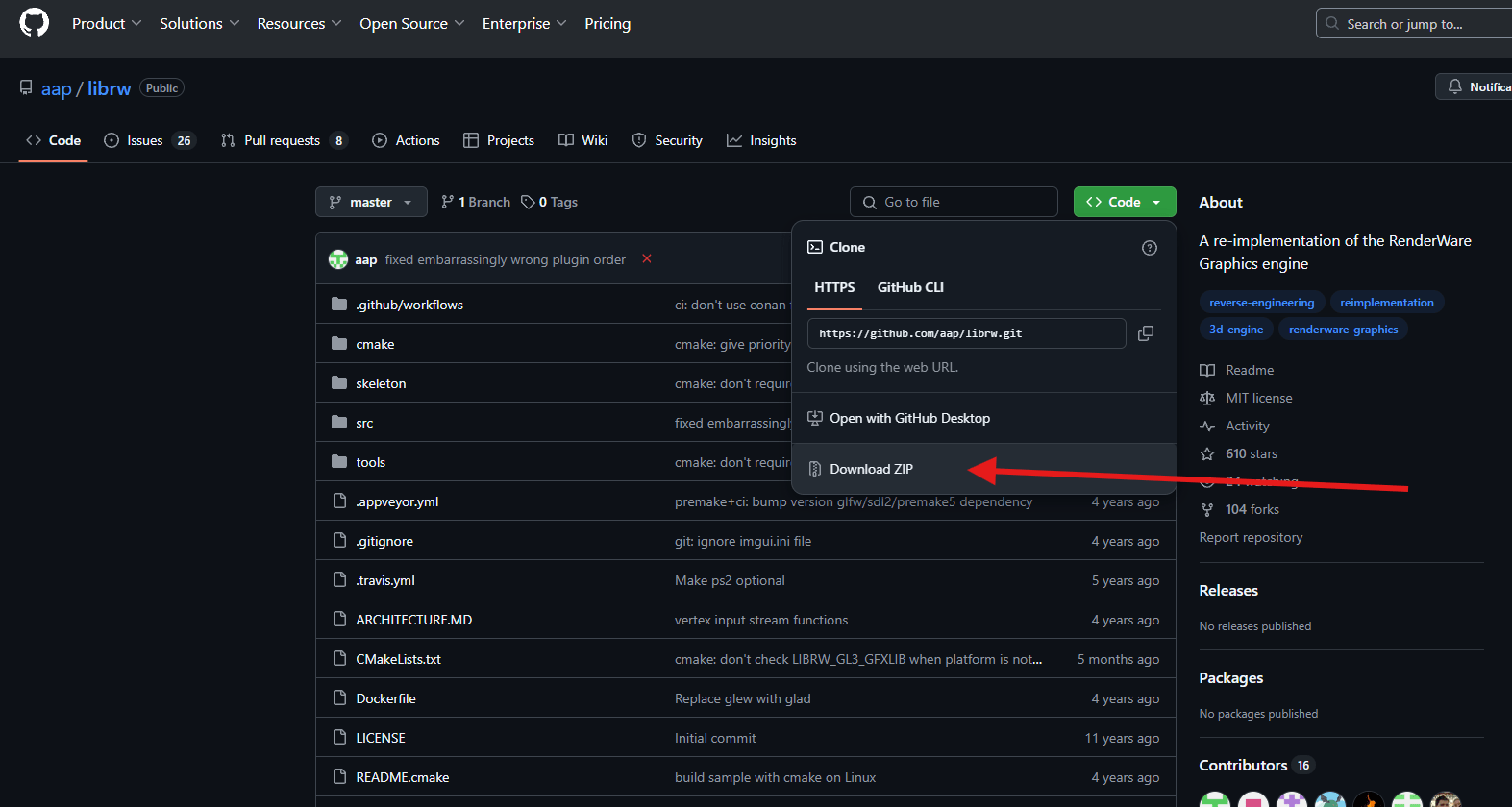Image resolution: width=1512 pixels, height=807 pixels.
Task: Expand the Solutions menu
Action: click(x=199, y=23)
